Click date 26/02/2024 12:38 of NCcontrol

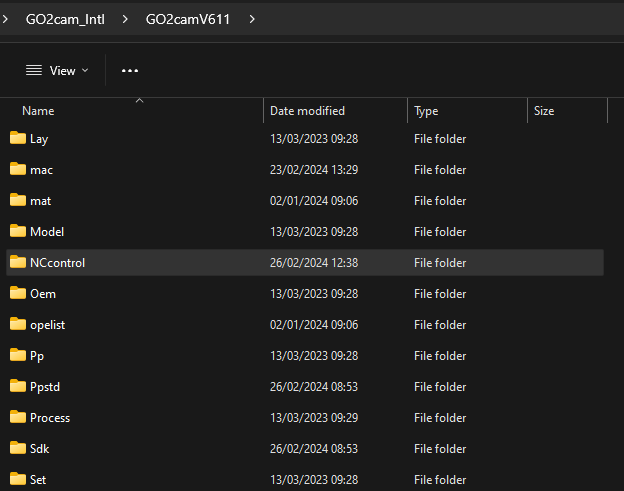tap(314, 263)
